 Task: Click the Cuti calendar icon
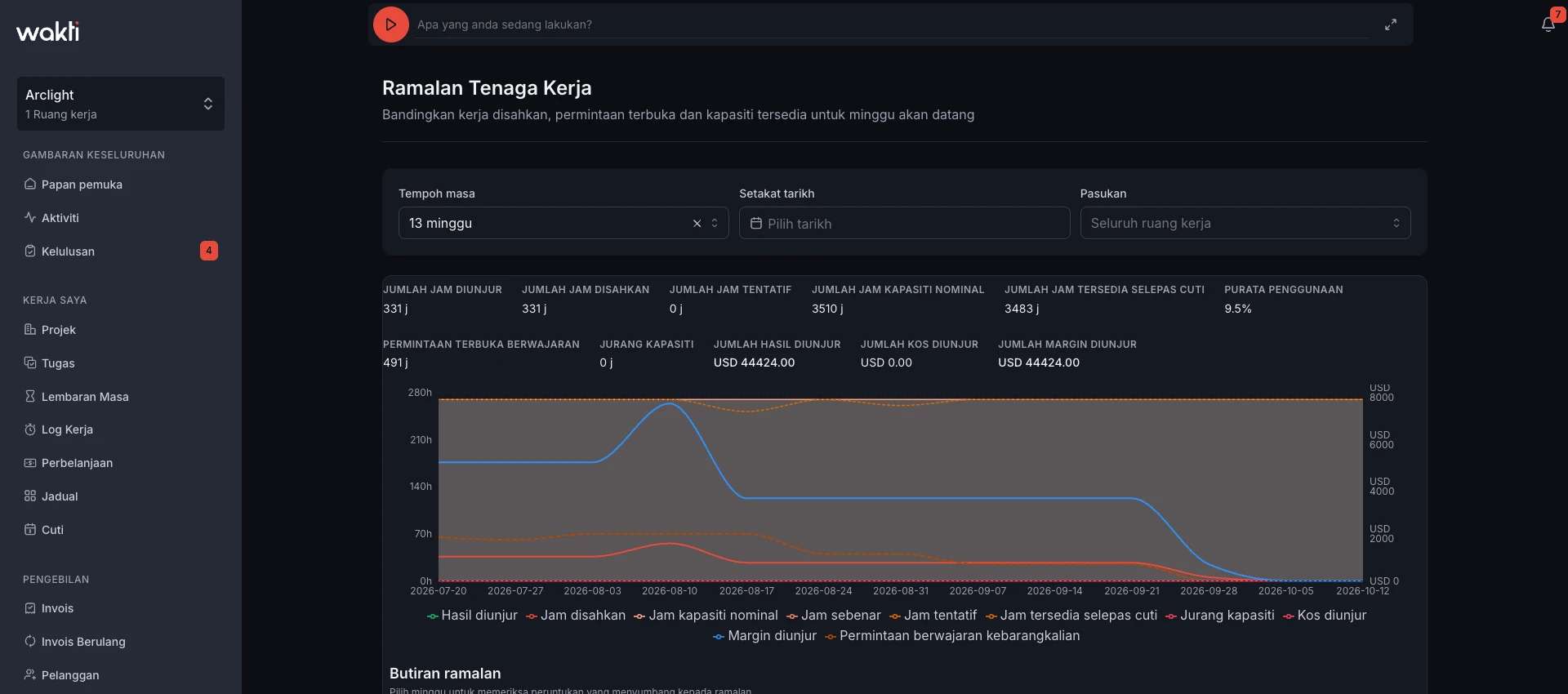click(30, 529)
